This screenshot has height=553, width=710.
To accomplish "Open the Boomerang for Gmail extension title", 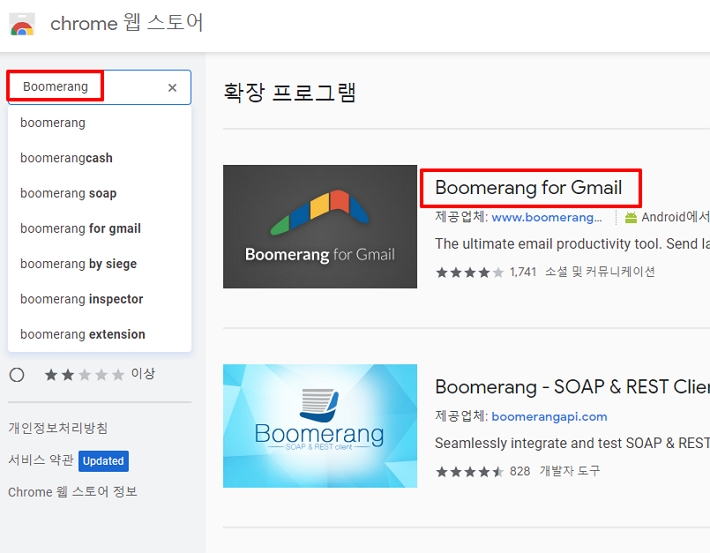I will 528,188.
